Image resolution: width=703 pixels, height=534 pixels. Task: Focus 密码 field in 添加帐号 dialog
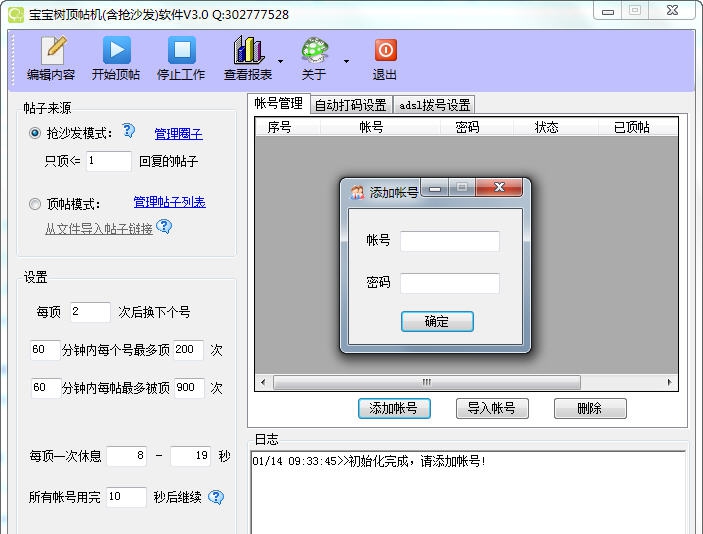(450, 283)
